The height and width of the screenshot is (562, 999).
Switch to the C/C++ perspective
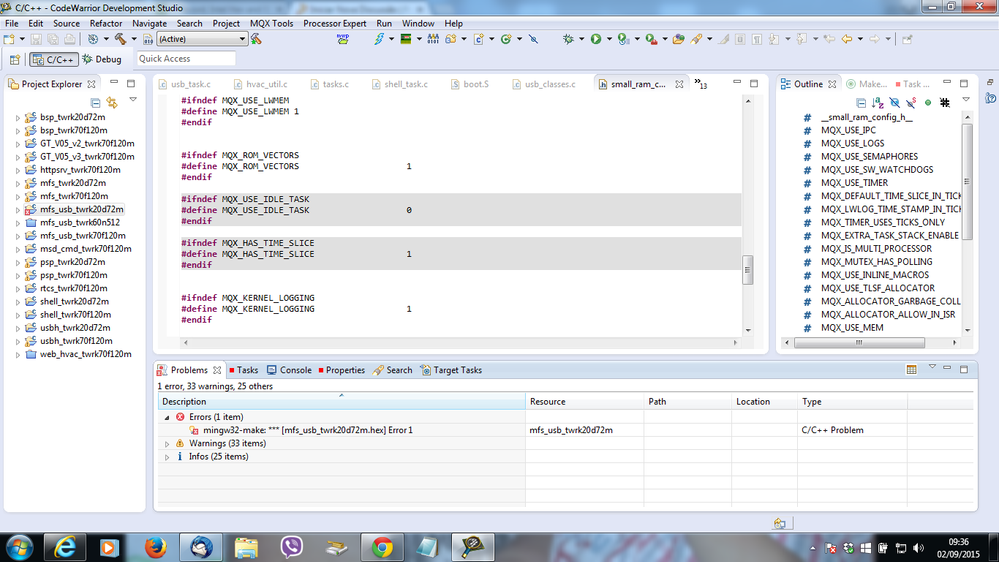(54, 59)
